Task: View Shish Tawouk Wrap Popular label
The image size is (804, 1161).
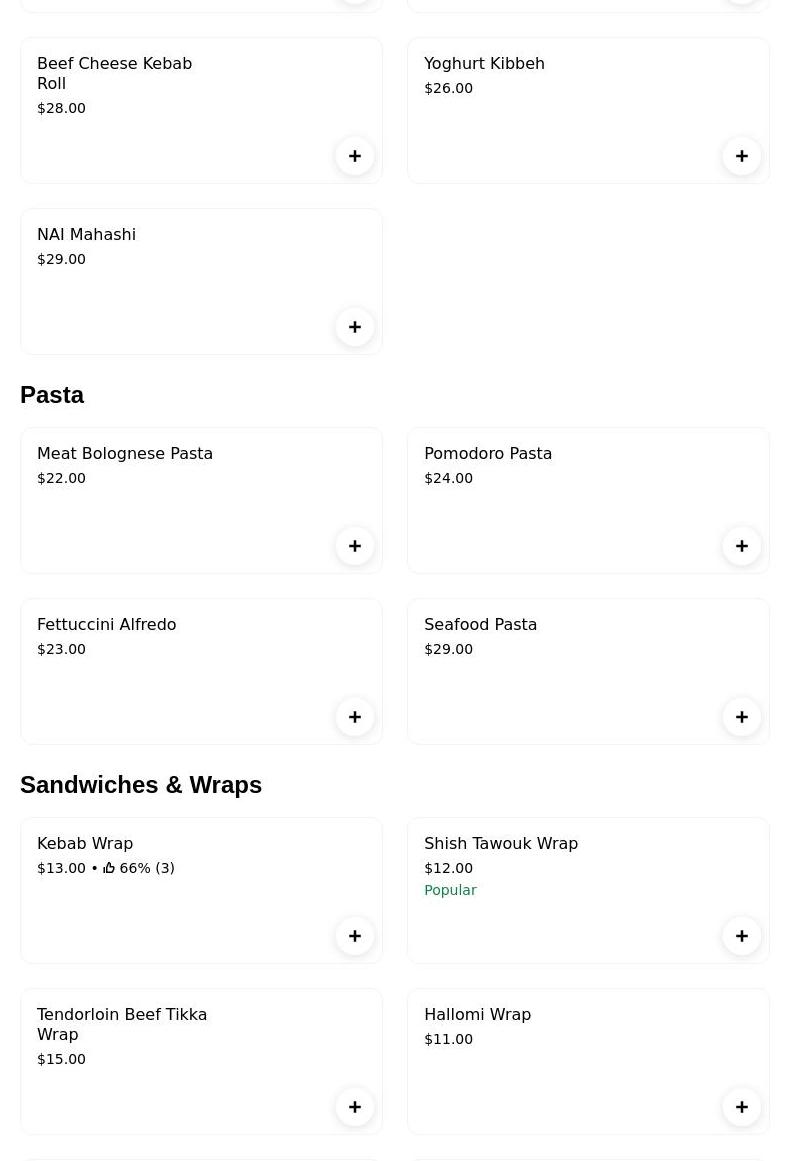Action: [x=450, y=890]
